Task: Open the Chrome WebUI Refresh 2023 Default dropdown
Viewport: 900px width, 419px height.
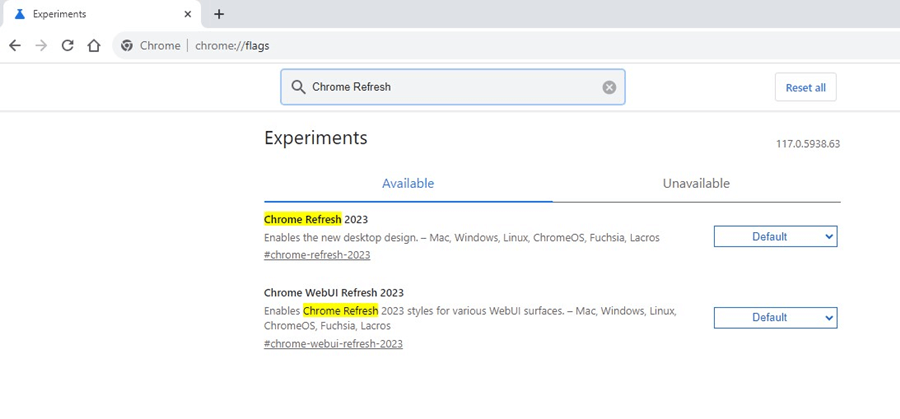Action: 775,317
